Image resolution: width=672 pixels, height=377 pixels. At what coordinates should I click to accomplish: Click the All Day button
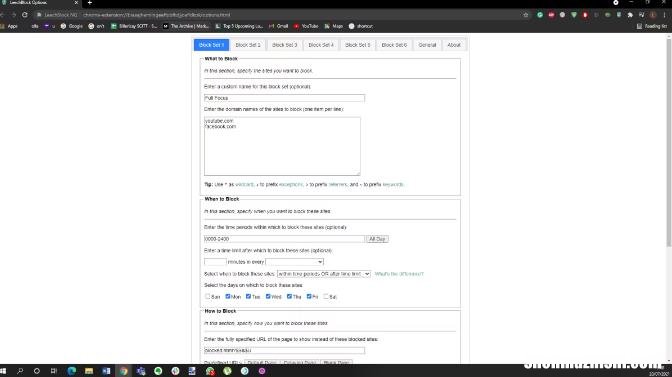coord(377,239)
